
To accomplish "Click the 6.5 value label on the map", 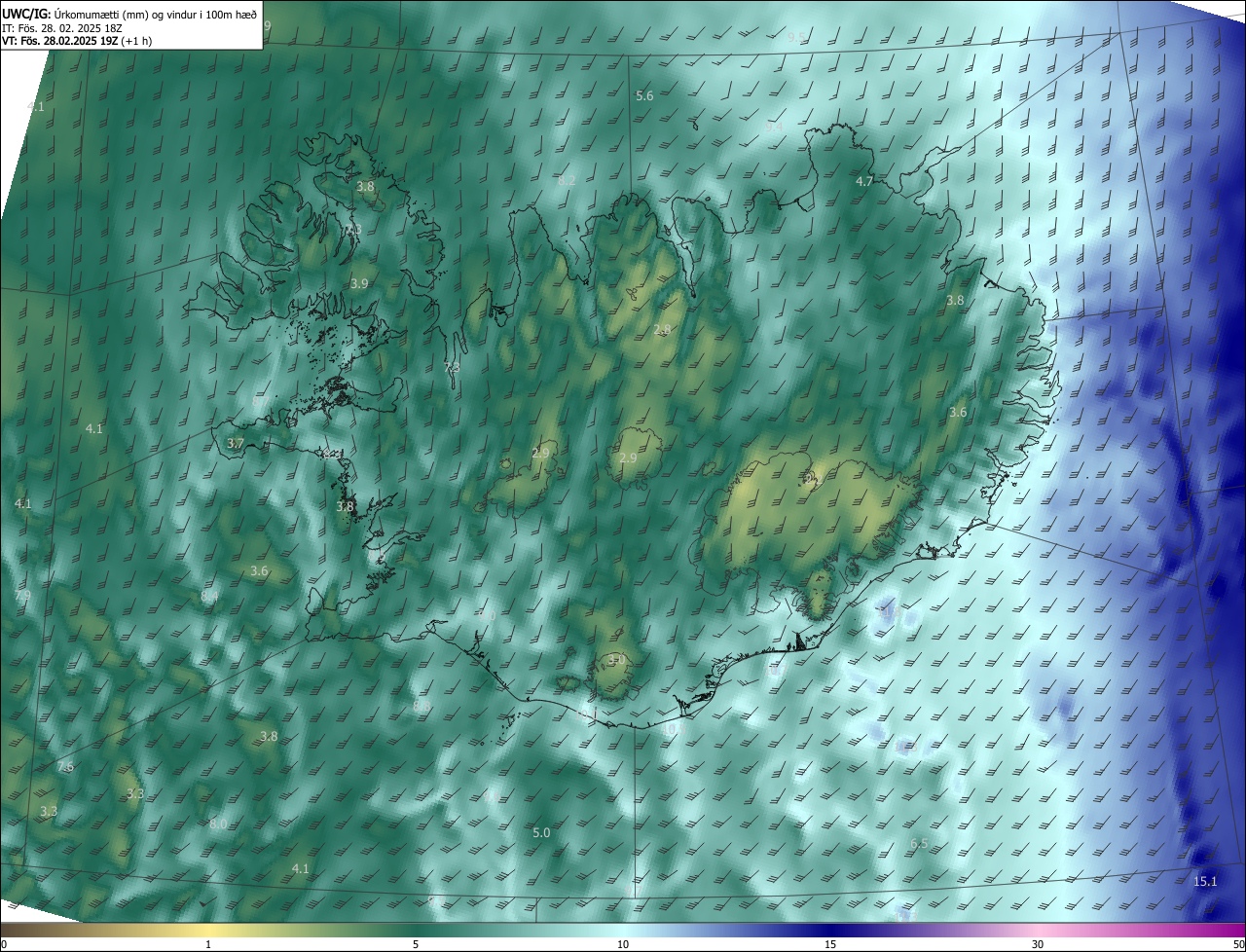I will click(x=919, y=843).
